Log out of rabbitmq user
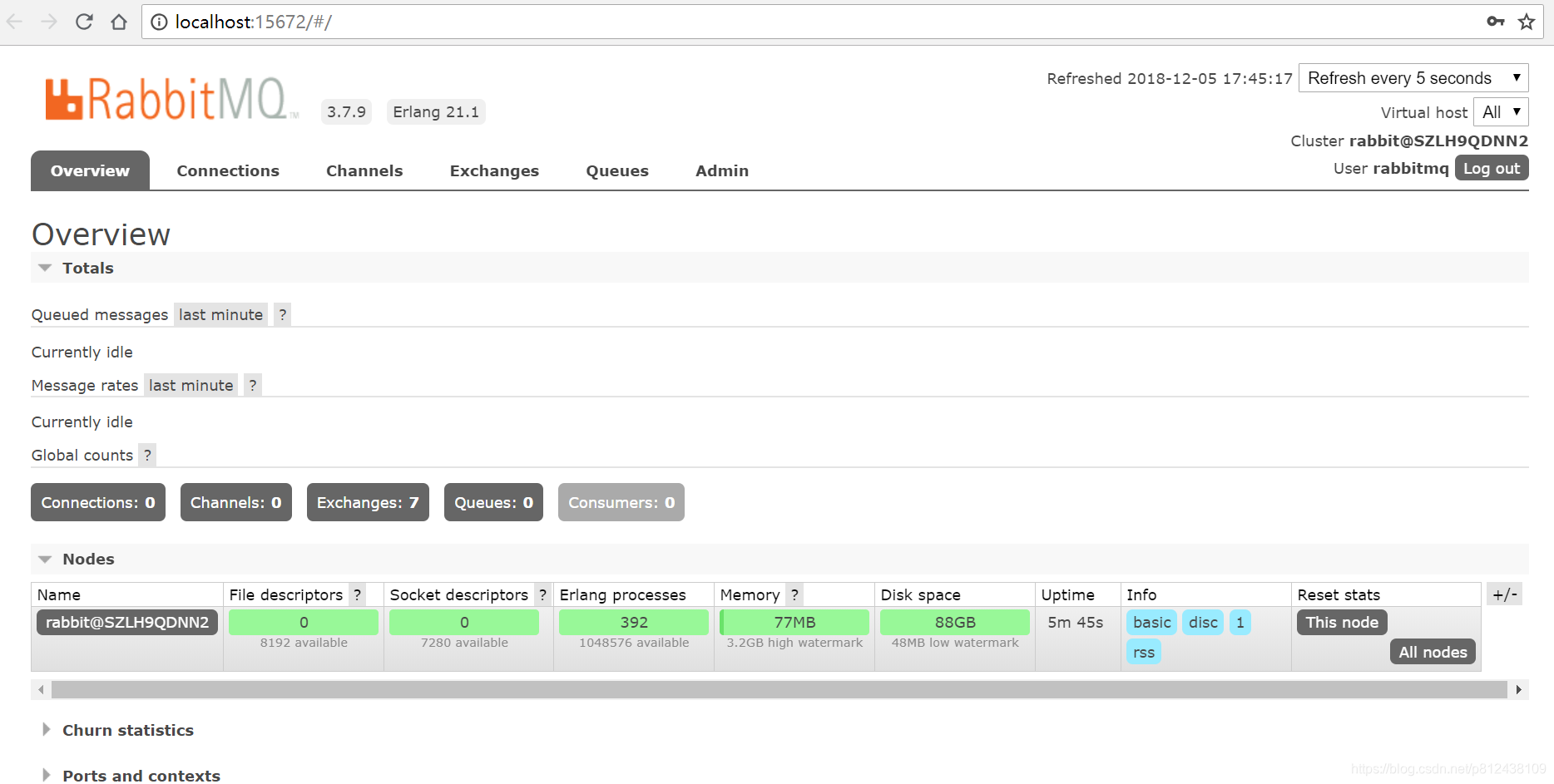The image size is (1554, 784). [1492, 168]
